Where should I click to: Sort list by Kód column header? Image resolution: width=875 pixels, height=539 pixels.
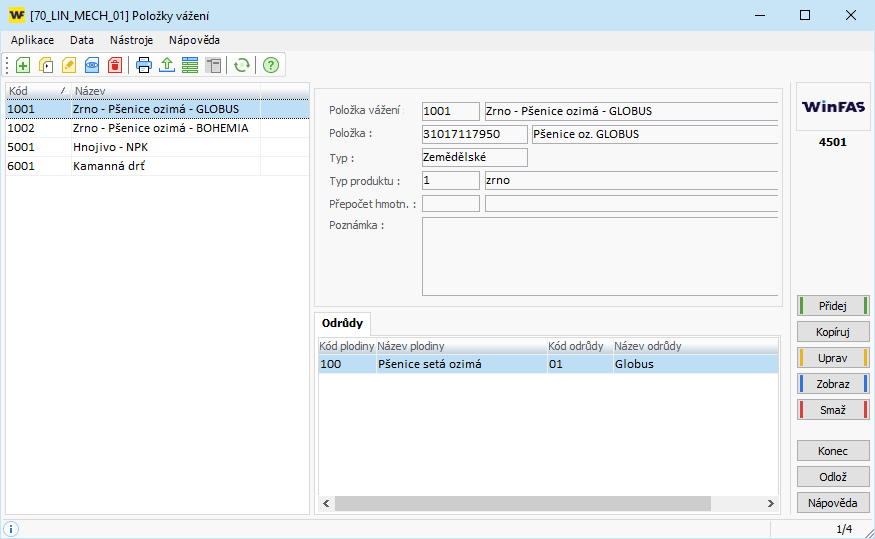38,91
